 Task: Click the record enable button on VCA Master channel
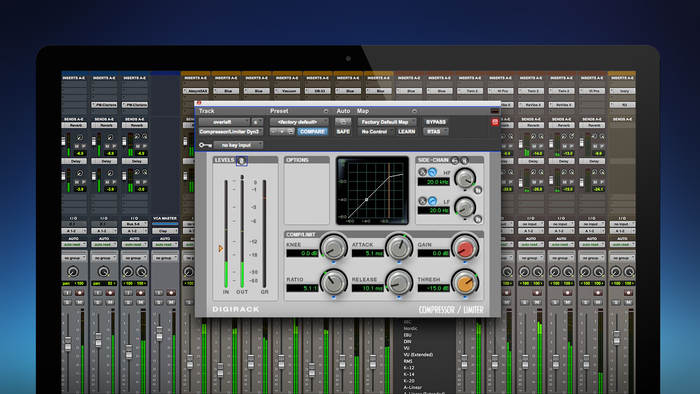tap(171, 293)
